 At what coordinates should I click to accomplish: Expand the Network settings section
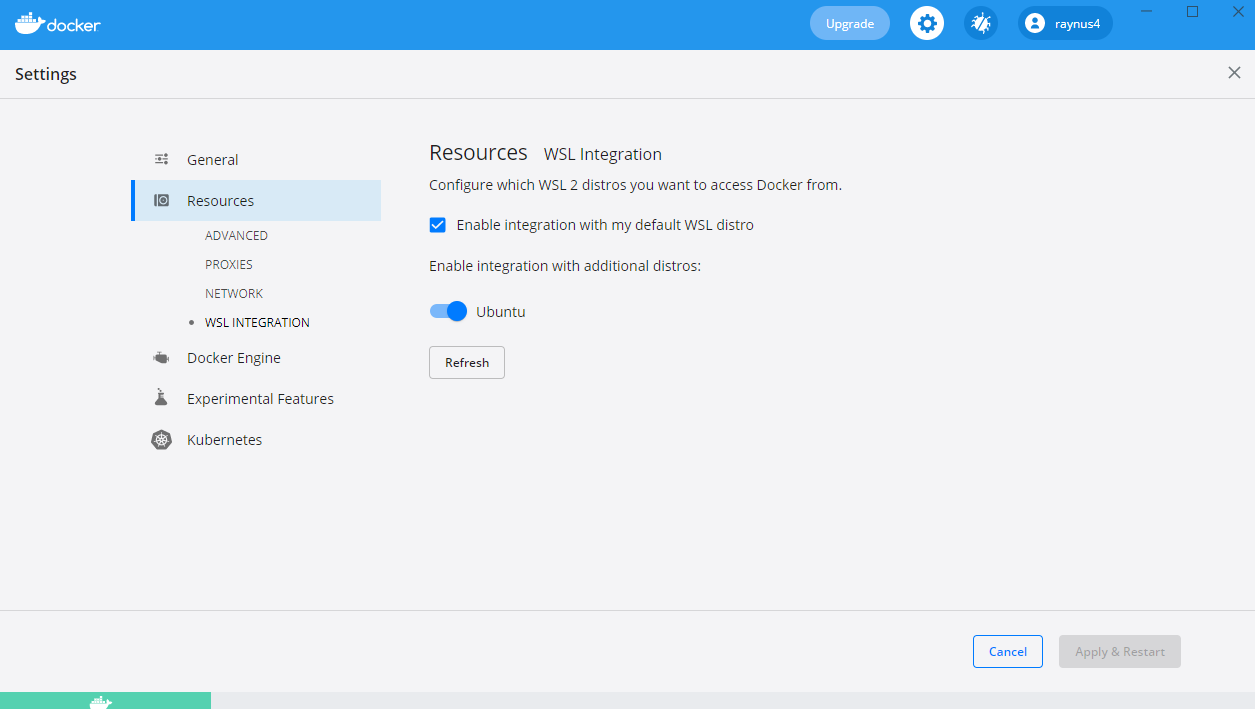(x=233, y=293)
